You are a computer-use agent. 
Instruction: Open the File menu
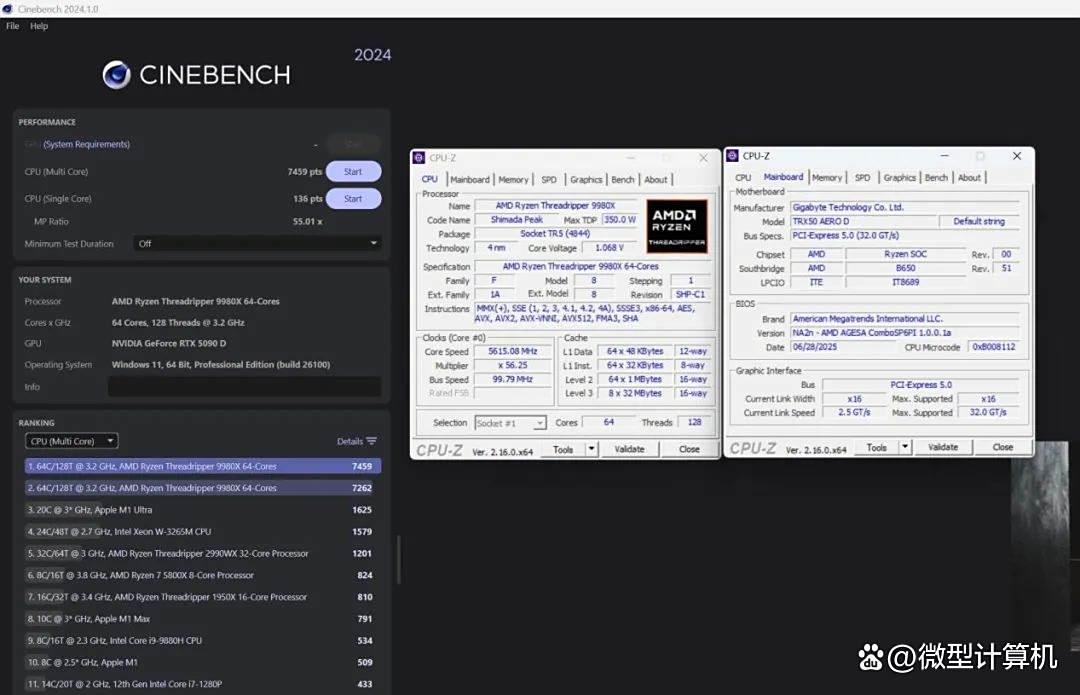click(x=12, y=26)
